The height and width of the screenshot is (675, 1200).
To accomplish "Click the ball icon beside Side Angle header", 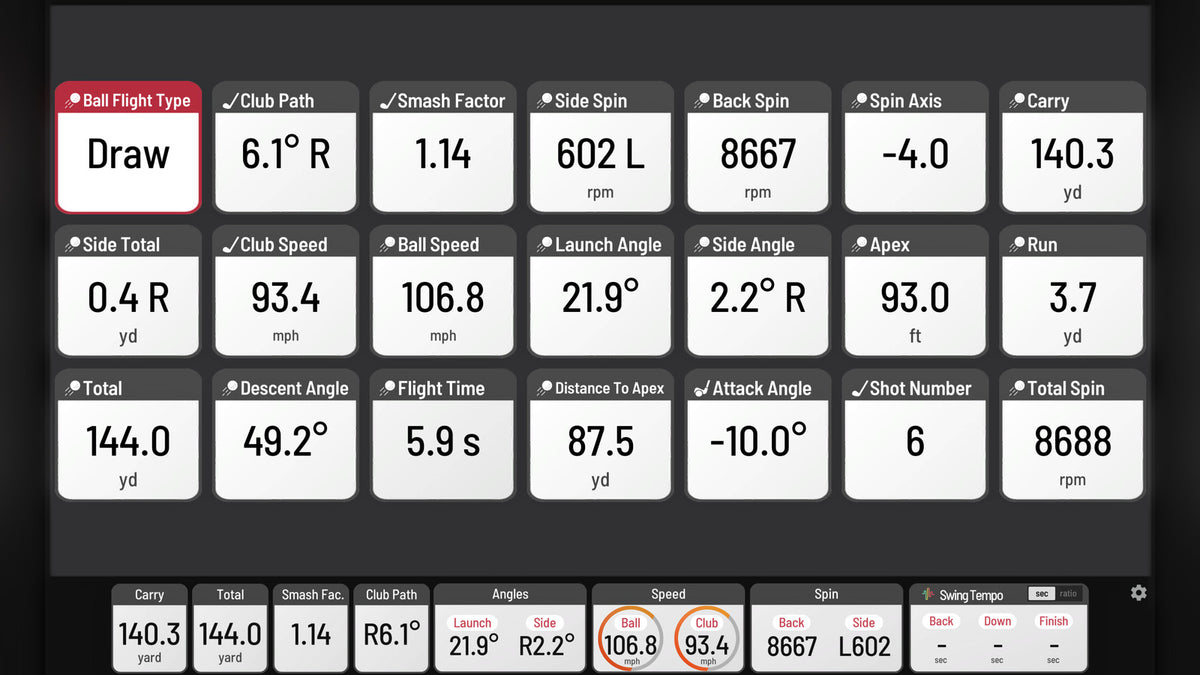I will pyautogui.click(x=703, y=245).
